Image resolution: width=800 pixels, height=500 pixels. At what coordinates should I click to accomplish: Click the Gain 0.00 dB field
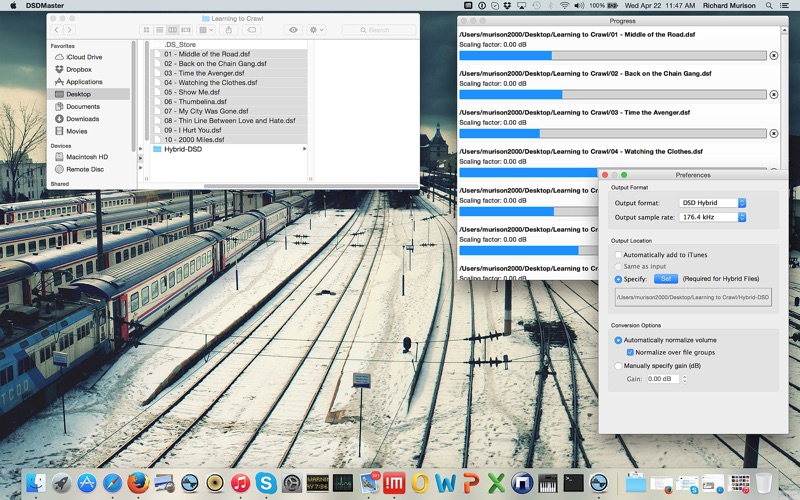[663, 379]
